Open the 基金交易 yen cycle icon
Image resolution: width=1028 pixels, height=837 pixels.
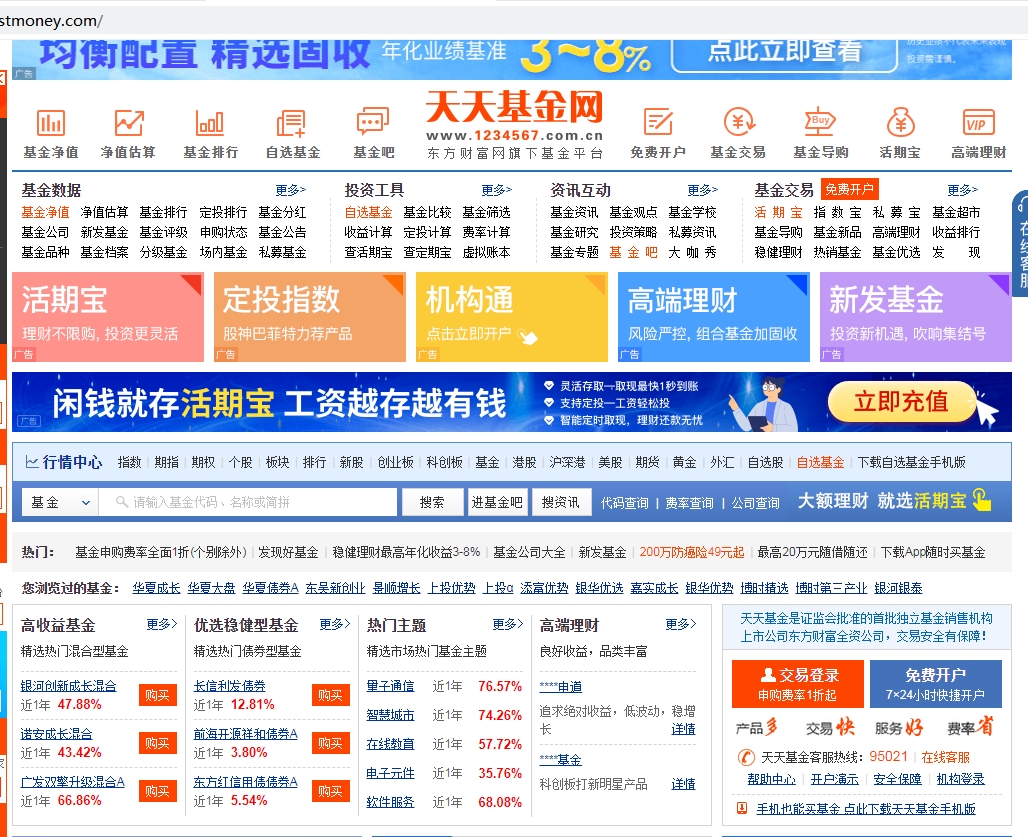[739, 123]
